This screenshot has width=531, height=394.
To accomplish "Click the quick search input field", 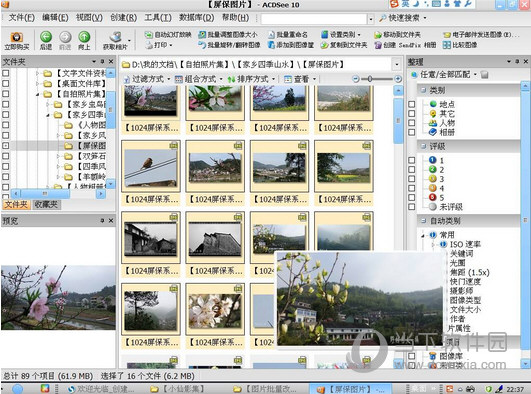I will point(314,18).
